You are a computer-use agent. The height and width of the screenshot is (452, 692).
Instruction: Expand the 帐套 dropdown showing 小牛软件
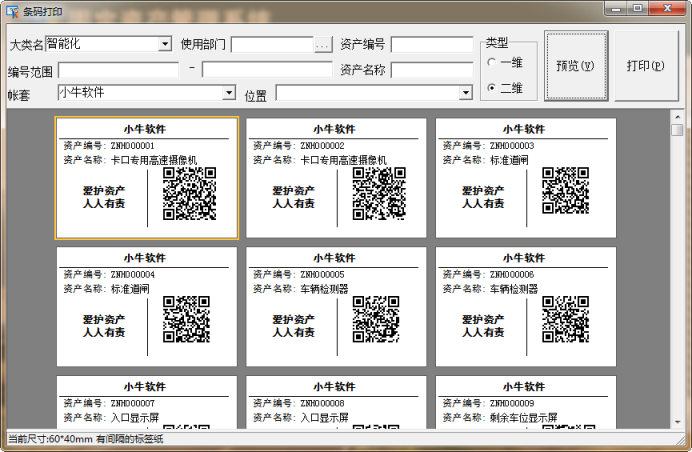tap(229, 93)
